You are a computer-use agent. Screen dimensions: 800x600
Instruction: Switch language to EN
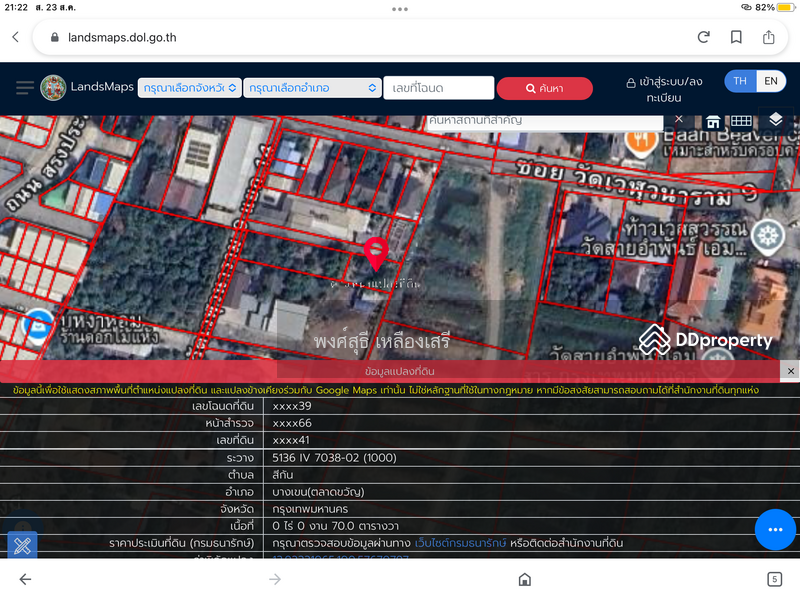(771, 81)
